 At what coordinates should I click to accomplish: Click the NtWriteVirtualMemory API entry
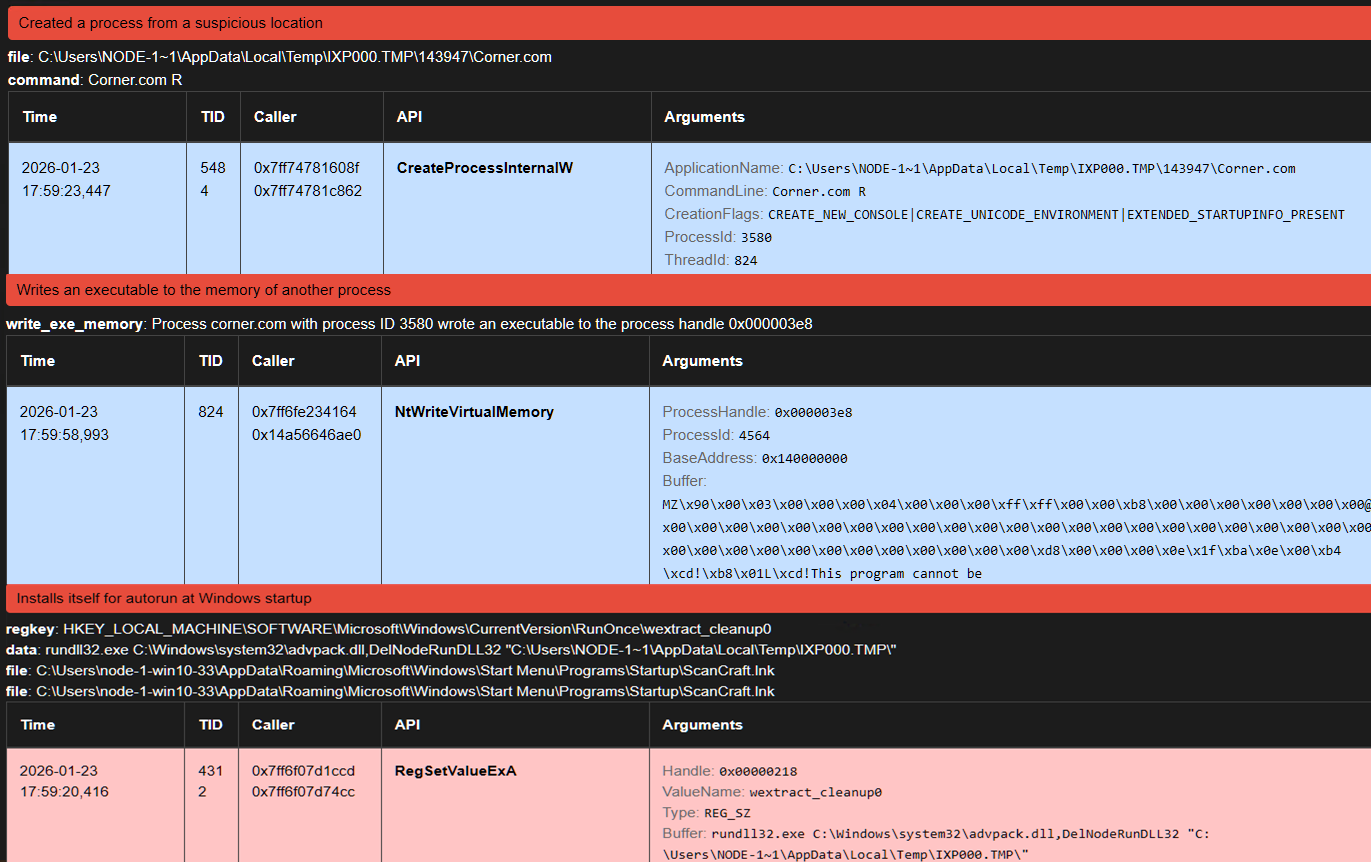tap(473, 412)
